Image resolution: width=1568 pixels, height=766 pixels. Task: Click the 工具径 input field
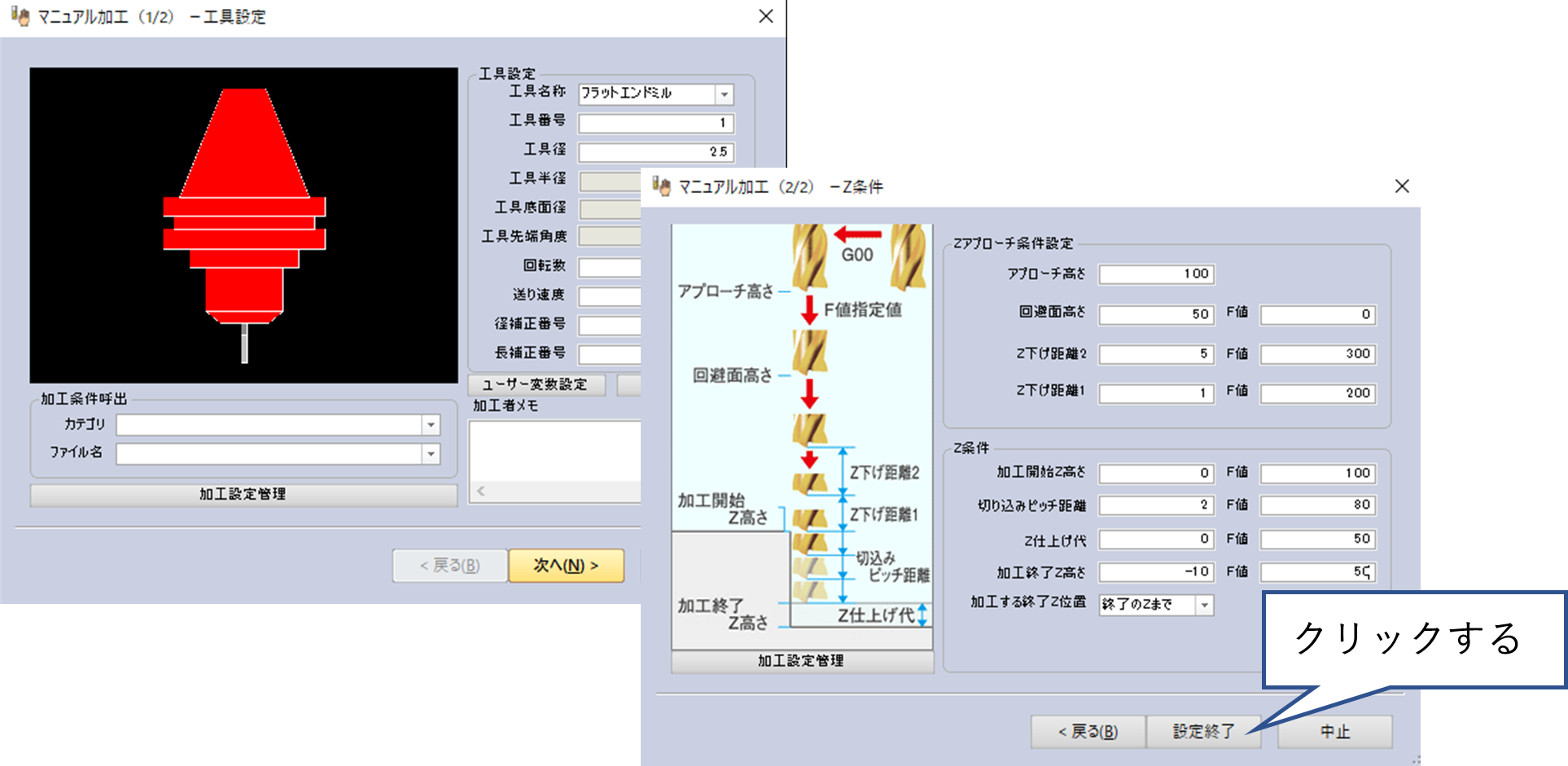click(x=656, y=152)
